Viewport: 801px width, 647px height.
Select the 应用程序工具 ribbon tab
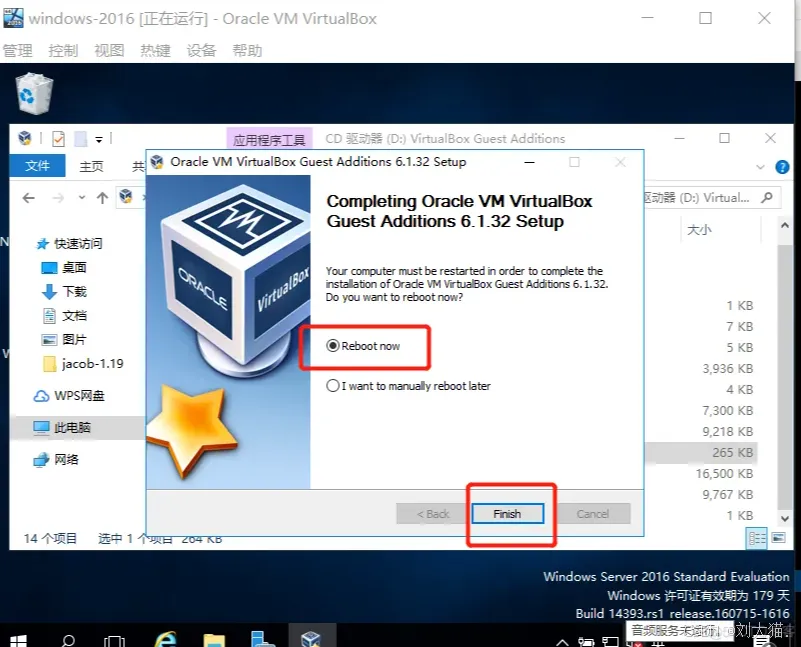click(269, 139)
